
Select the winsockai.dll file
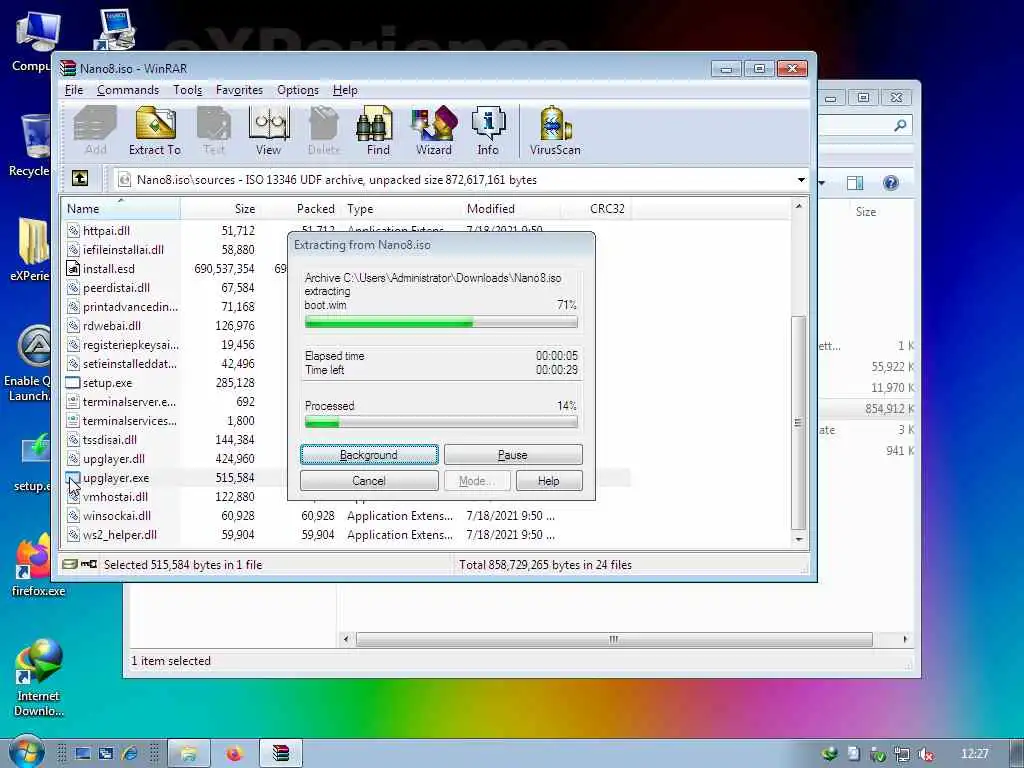tap(116, 516)
